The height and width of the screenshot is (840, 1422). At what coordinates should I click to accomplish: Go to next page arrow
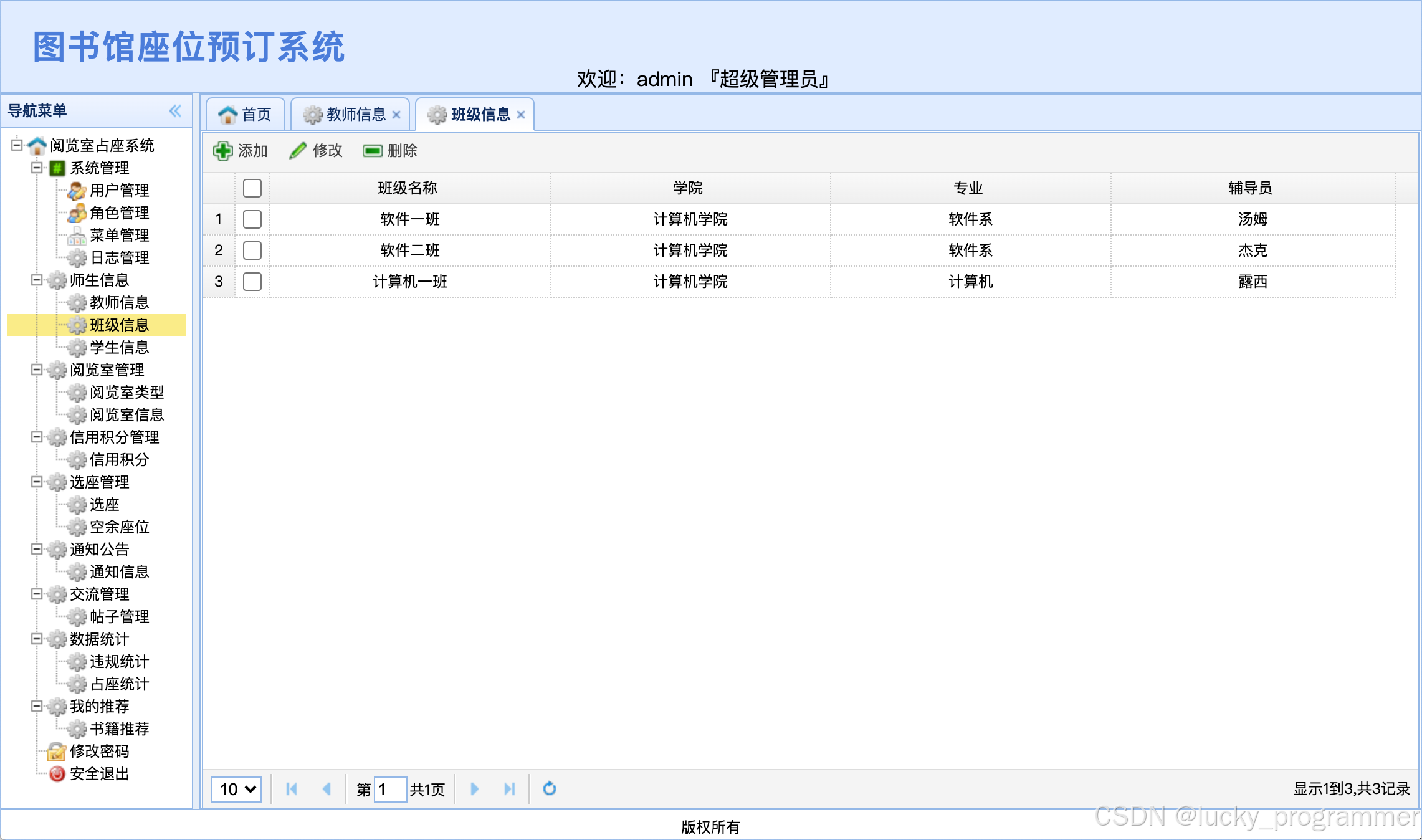(x=474, y=789)
